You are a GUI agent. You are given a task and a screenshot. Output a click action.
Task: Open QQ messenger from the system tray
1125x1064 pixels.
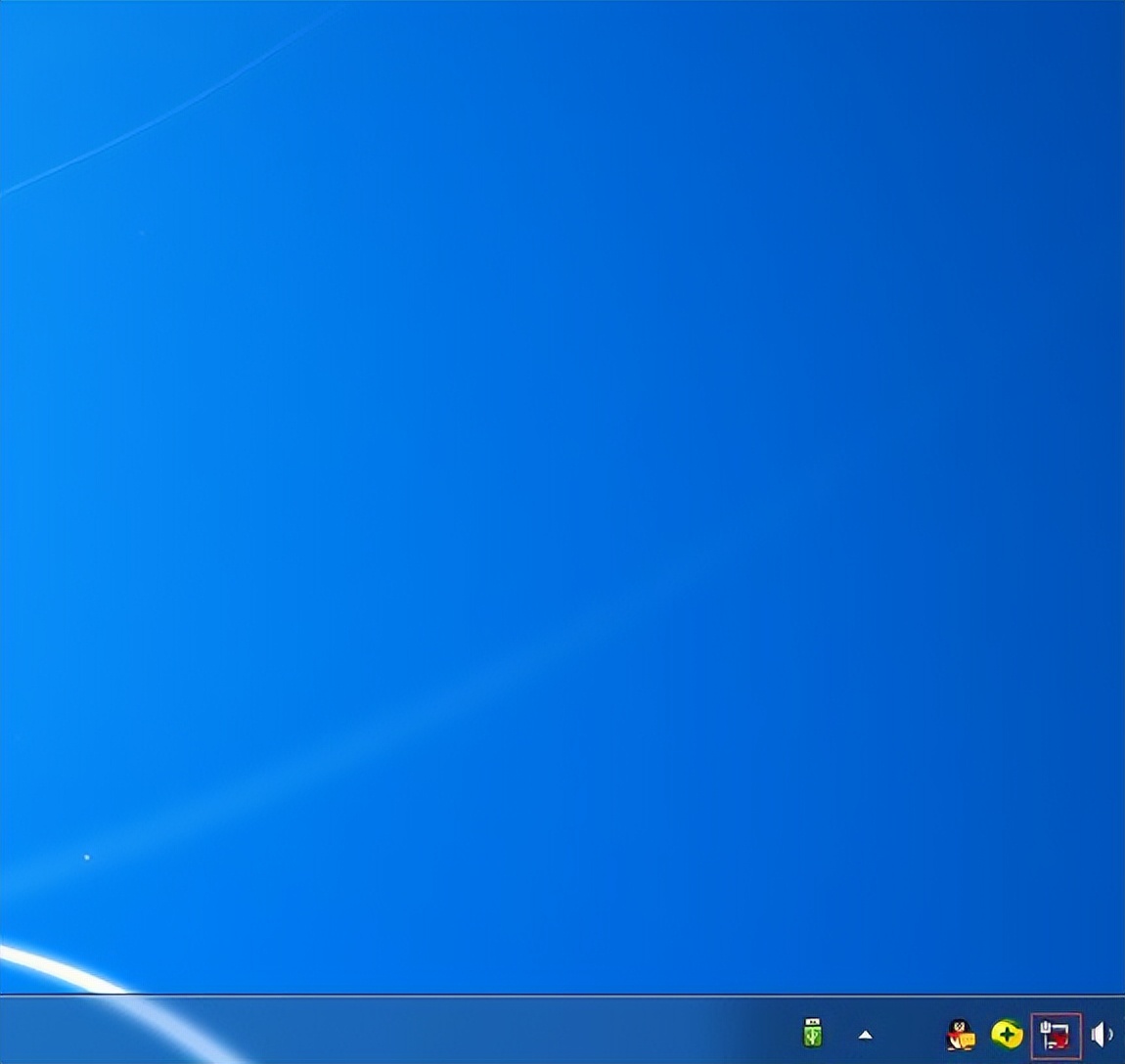960,1034
